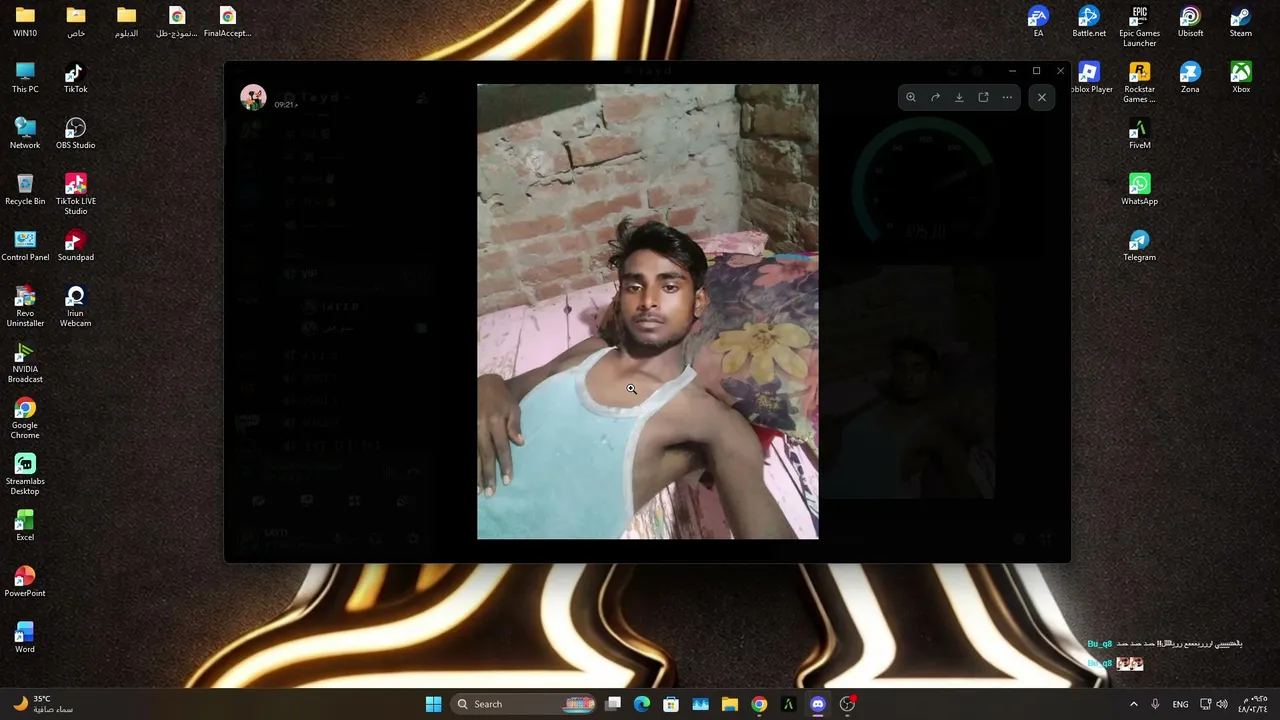The height and width of the screenshot is (720, 1280).
Task: Click the enlarged photo in the viewer
Action: tap(647, 311)
